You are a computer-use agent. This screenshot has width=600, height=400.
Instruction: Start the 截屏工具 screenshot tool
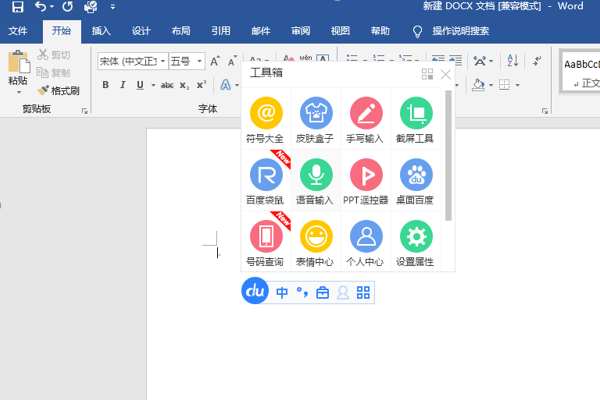[x=416, y=119]
